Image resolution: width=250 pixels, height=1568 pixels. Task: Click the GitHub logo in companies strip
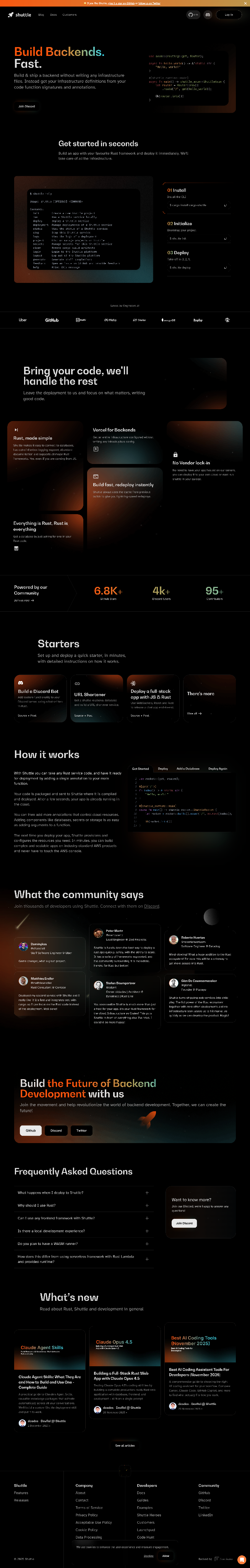[x=52, y=320]
